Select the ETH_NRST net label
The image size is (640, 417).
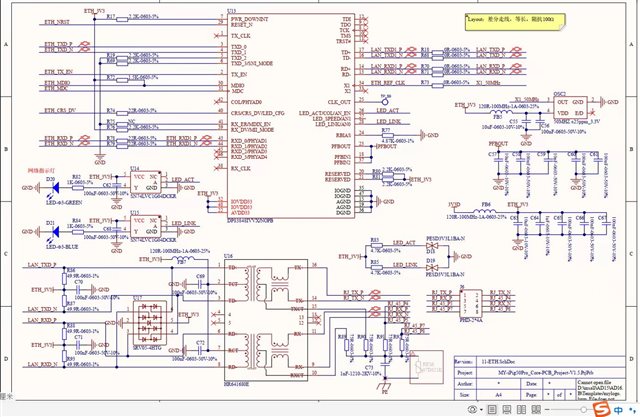pos(57,22)
